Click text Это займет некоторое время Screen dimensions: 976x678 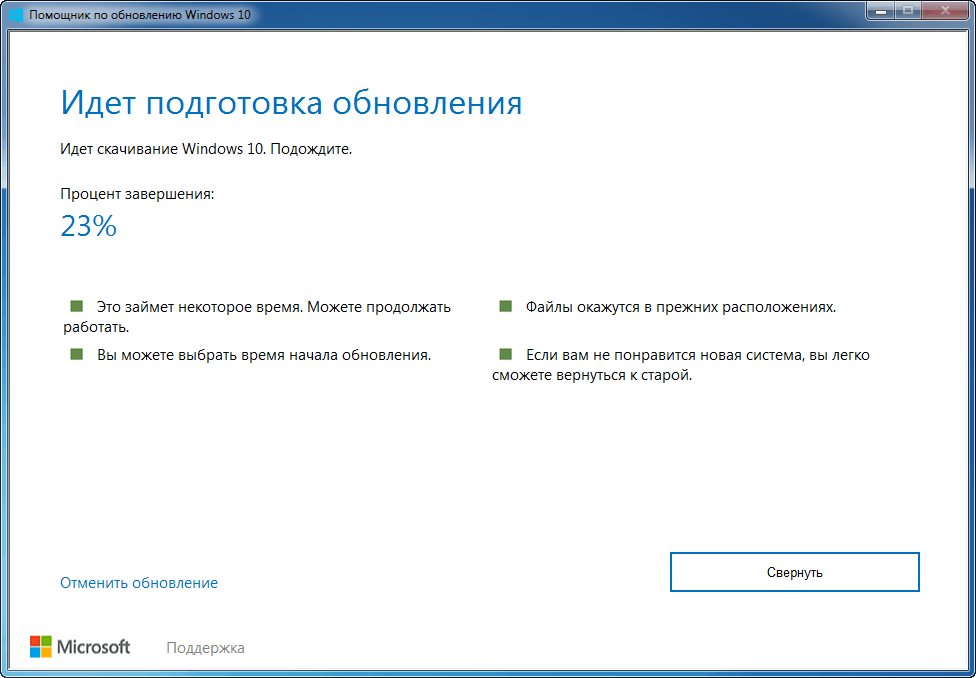[x=200, y=308]
